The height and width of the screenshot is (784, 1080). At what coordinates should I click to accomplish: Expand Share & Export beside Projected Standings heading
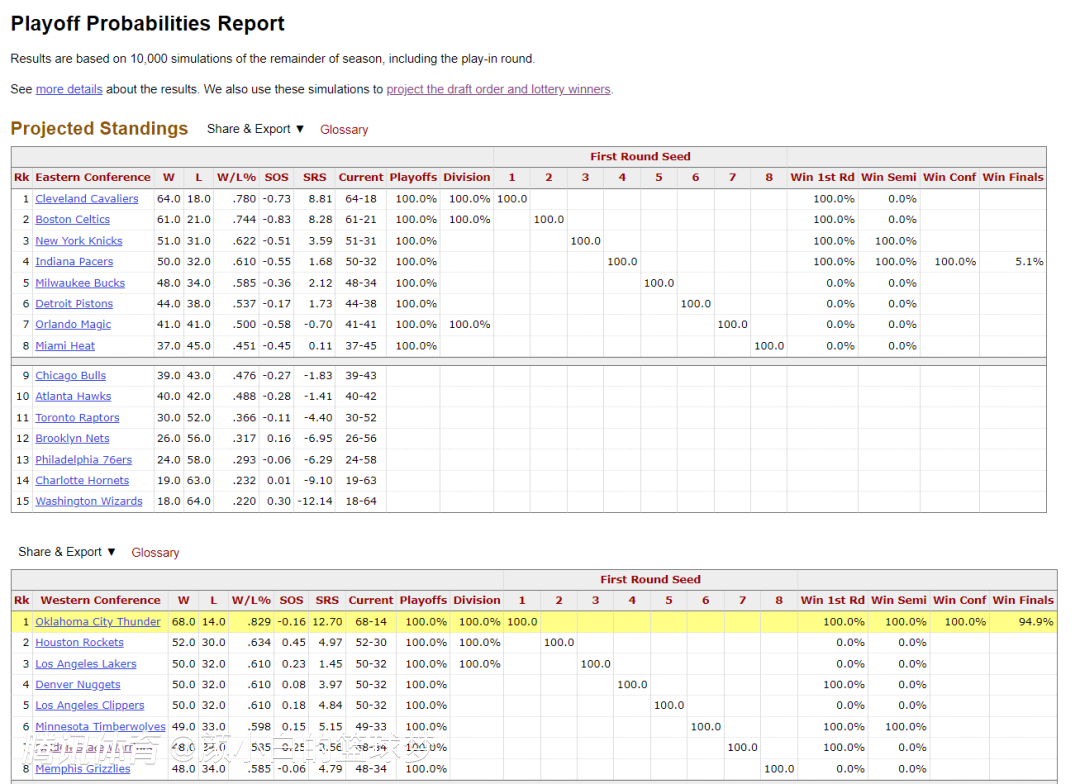pyautogui.click(x=256, y=129)
